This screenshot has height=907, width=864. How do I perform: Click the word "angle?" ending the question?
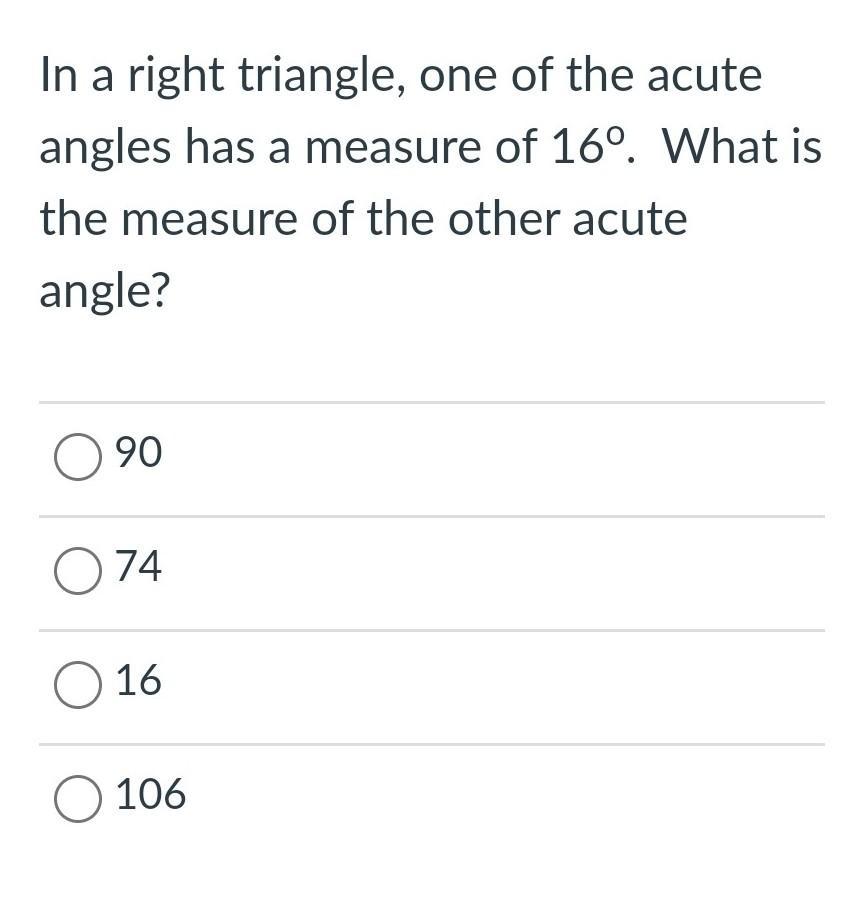[x=105, y=293]
